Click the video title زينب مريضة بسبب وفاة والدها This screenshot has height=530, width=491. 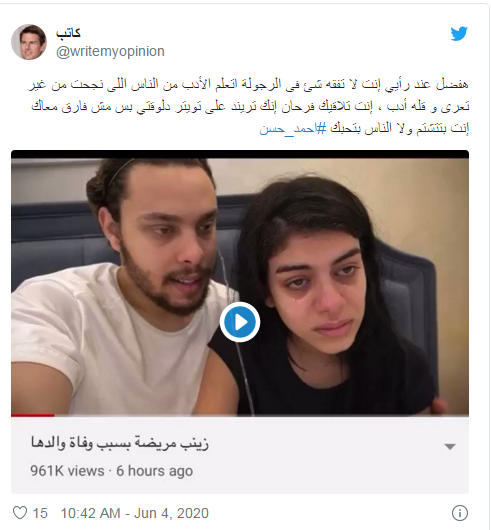pyautogui.click(x=120, y=443)
